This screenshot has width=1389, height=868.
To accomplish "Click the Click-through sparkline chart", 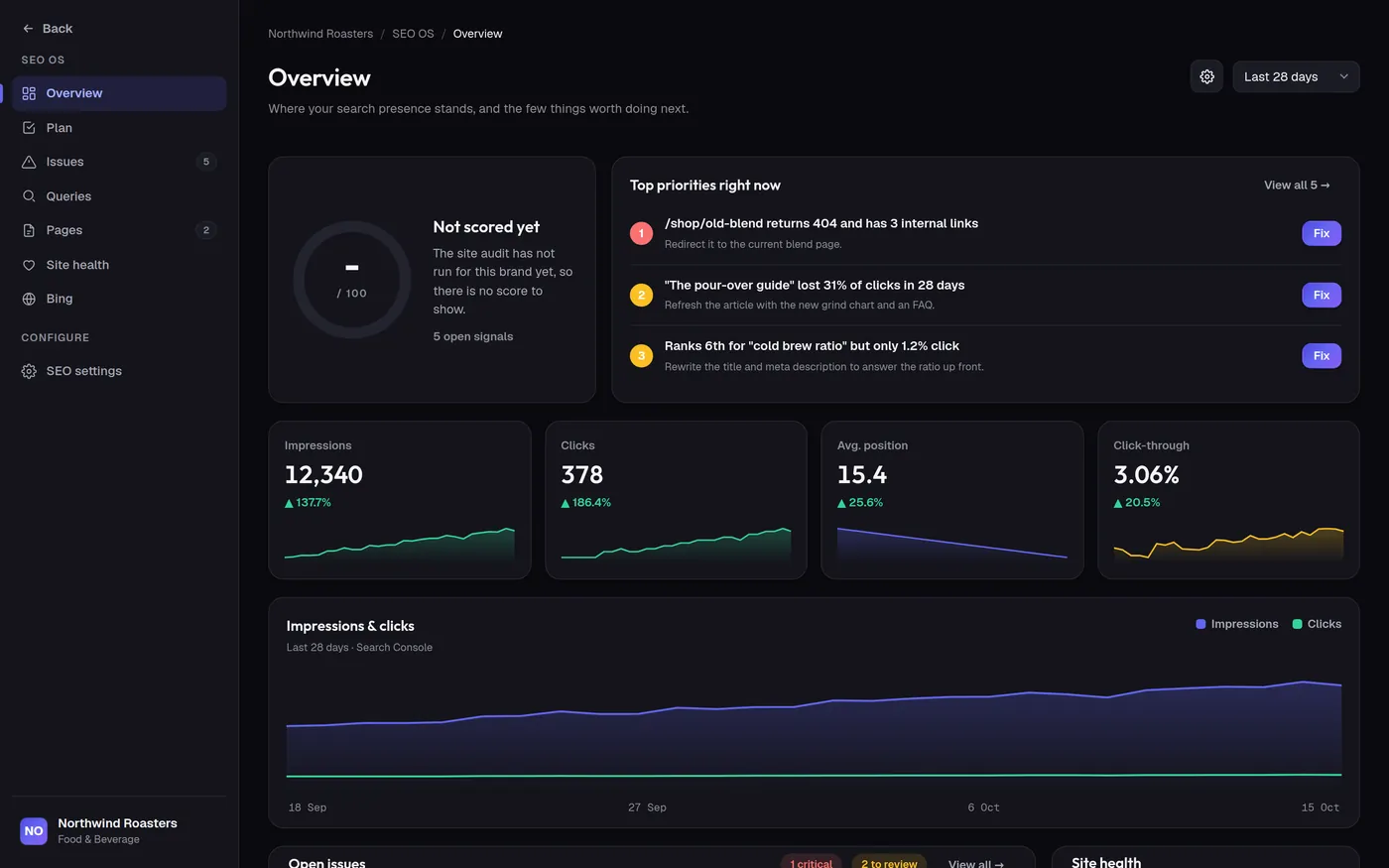I will coord(1228,544).
